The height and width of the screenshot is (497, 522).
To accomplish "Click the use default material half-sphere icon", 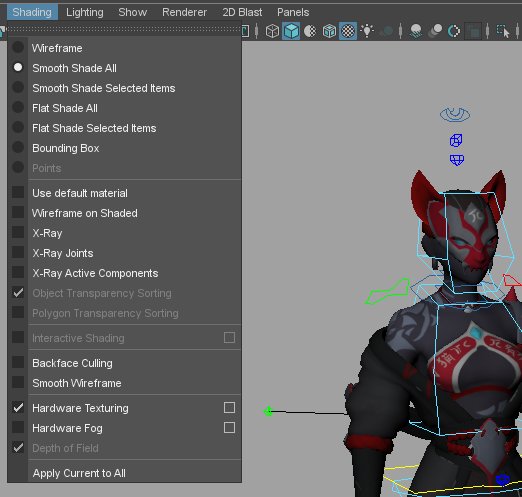I will [310, 31].
